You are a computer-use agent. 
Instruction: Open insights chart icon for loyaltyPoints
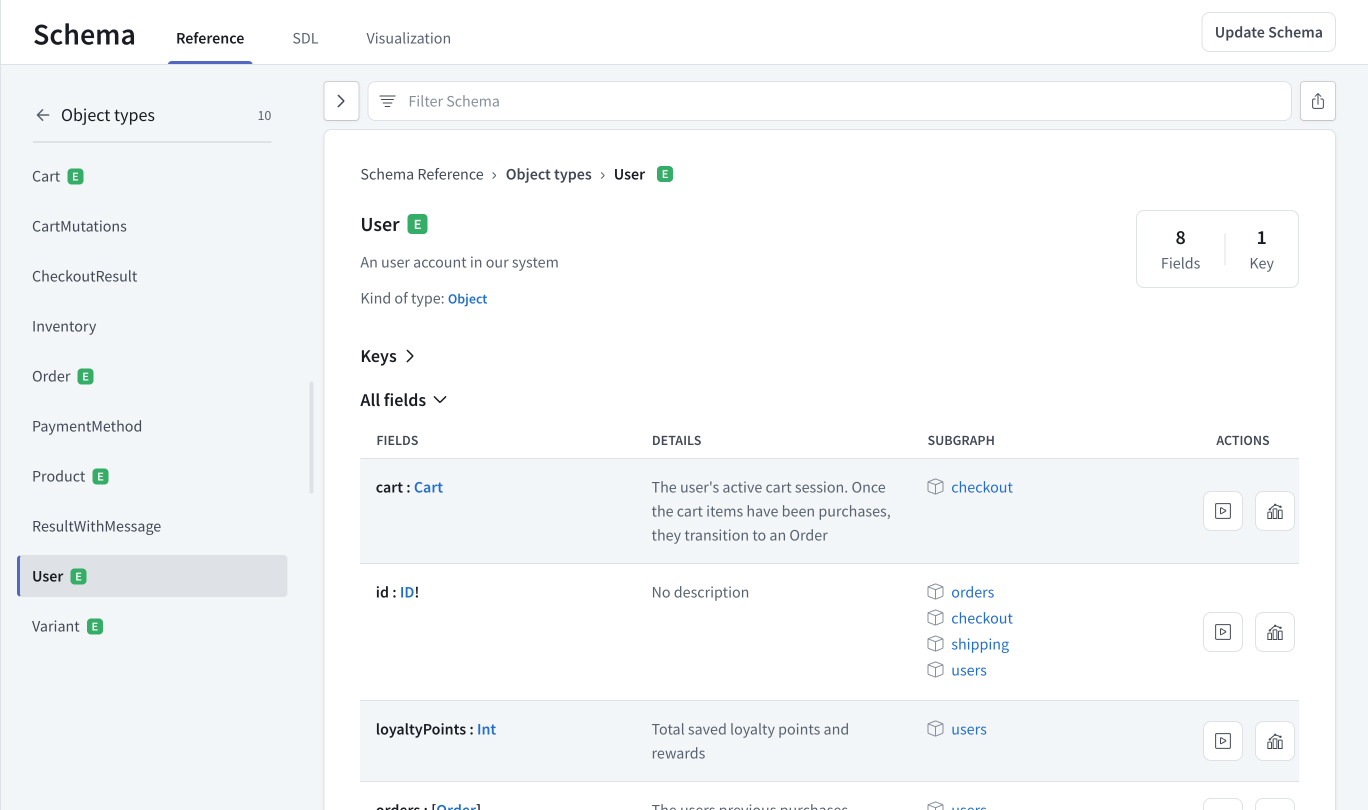pyautogui.click(x=1275, y=741)
